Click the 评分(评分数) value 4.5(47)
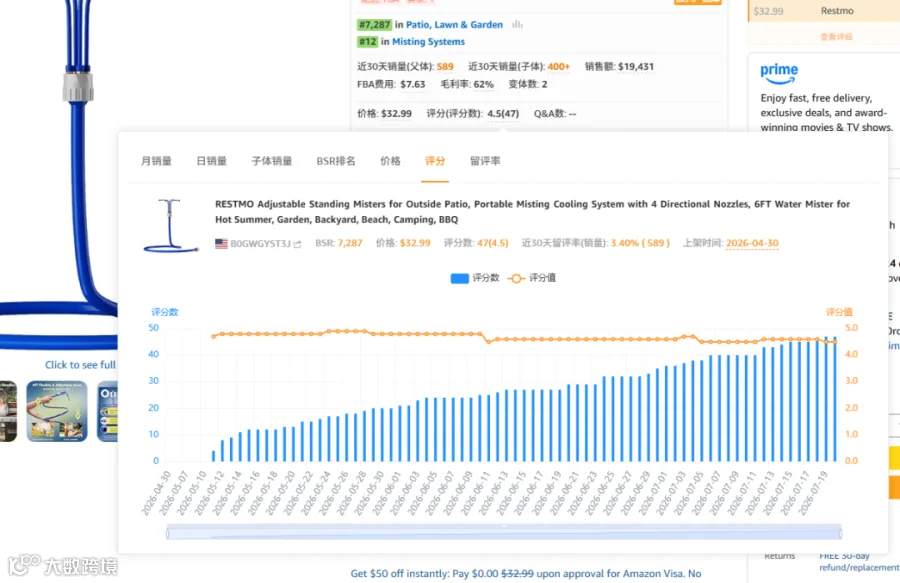This screenshot has width=900, height=583. coord(503,114)
